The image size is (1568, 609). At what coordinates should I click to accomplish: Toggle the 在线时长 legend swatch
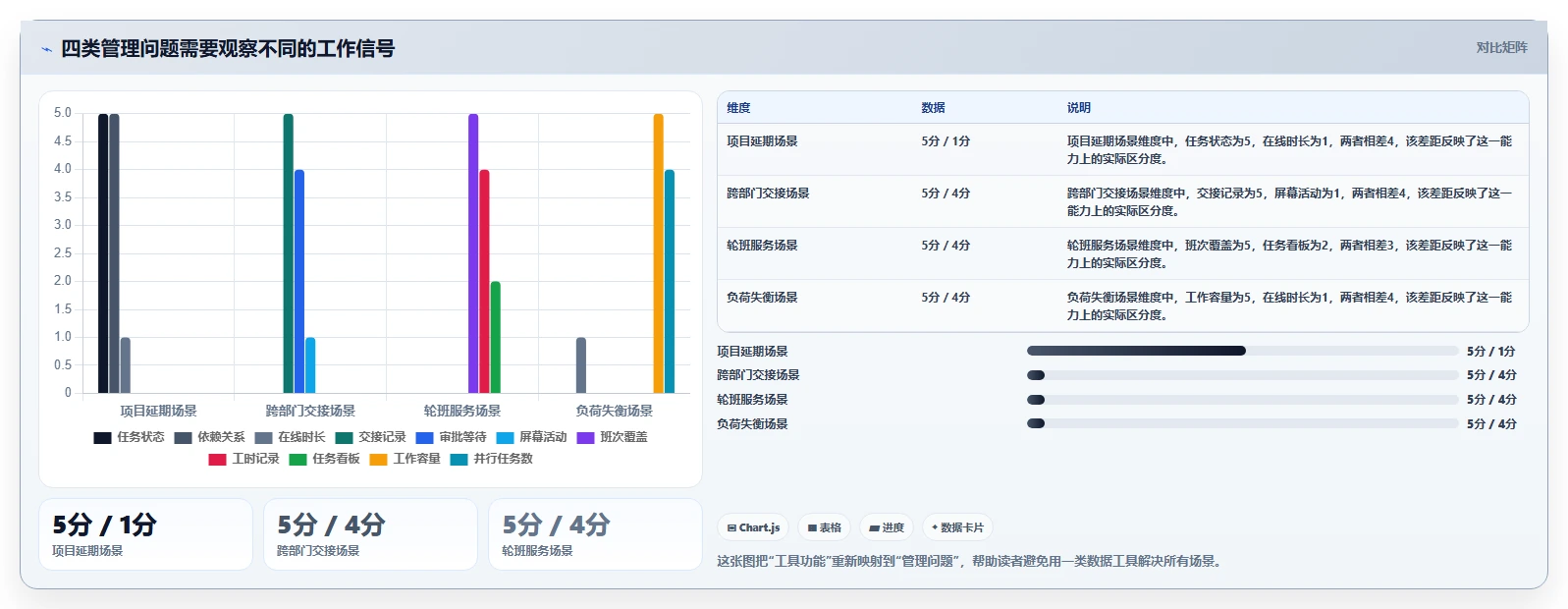pos(263,438)
